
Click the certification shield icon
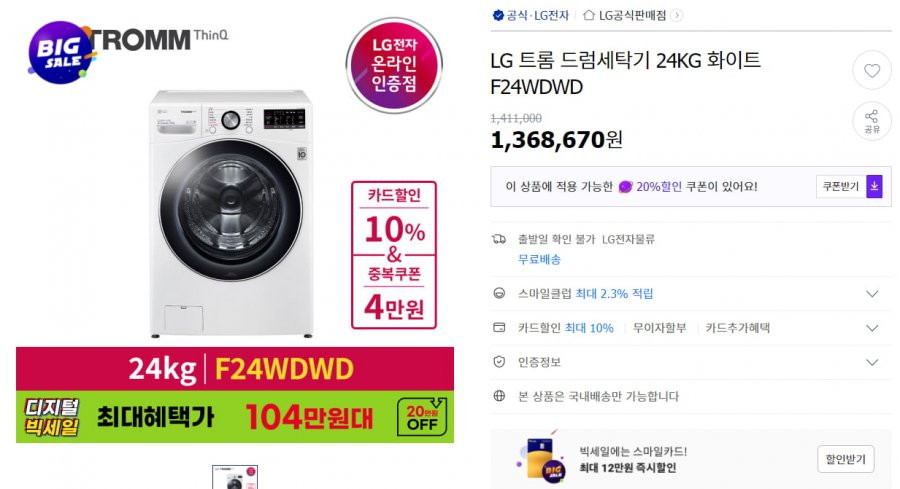(499, 362)
